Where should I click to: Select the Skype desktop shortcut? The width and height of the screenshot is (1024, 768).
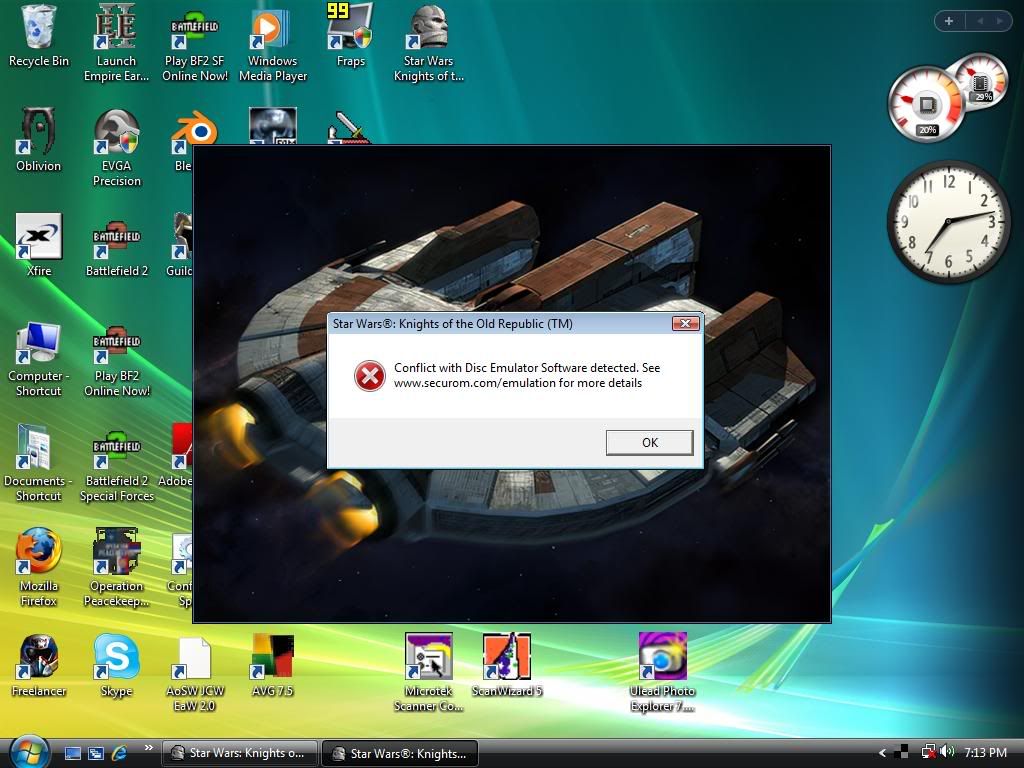coord(116,665)
